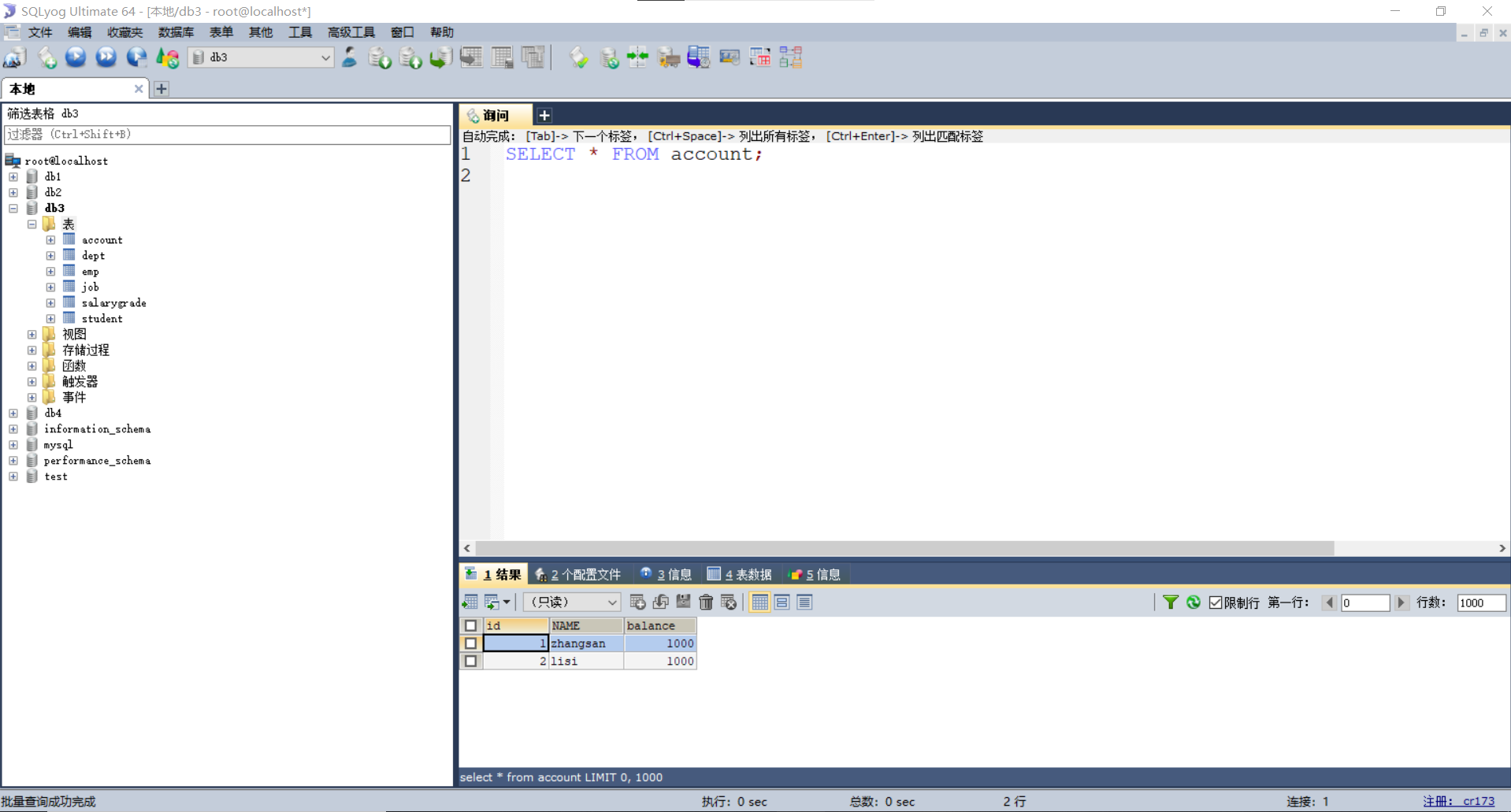Open a new query editor from toolbar
Viewport: 1511px width, 812px height.
tap(46, 57)
